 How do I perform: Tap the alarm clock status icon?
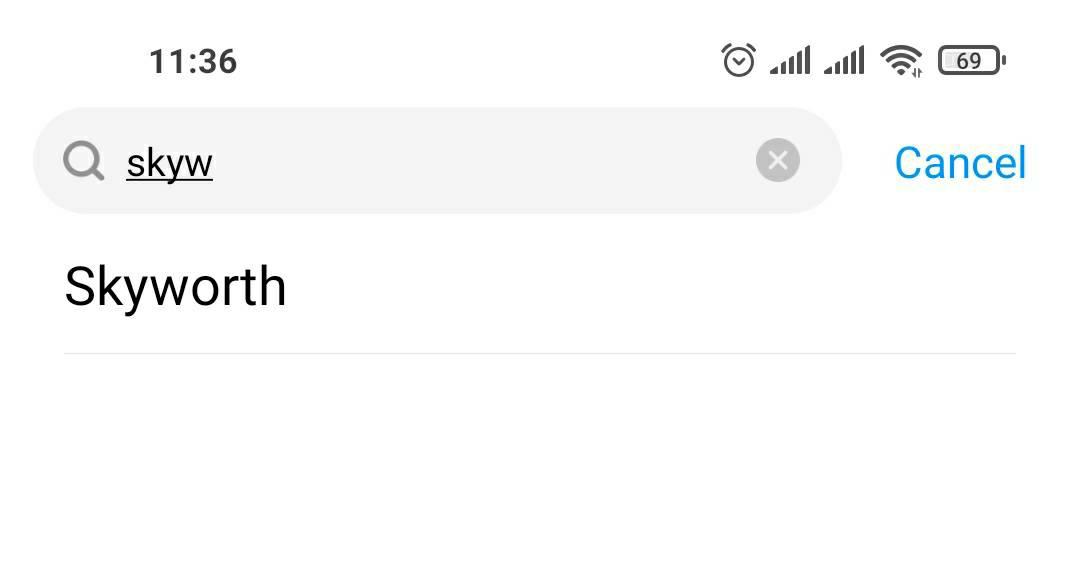[x=738, y=60]
